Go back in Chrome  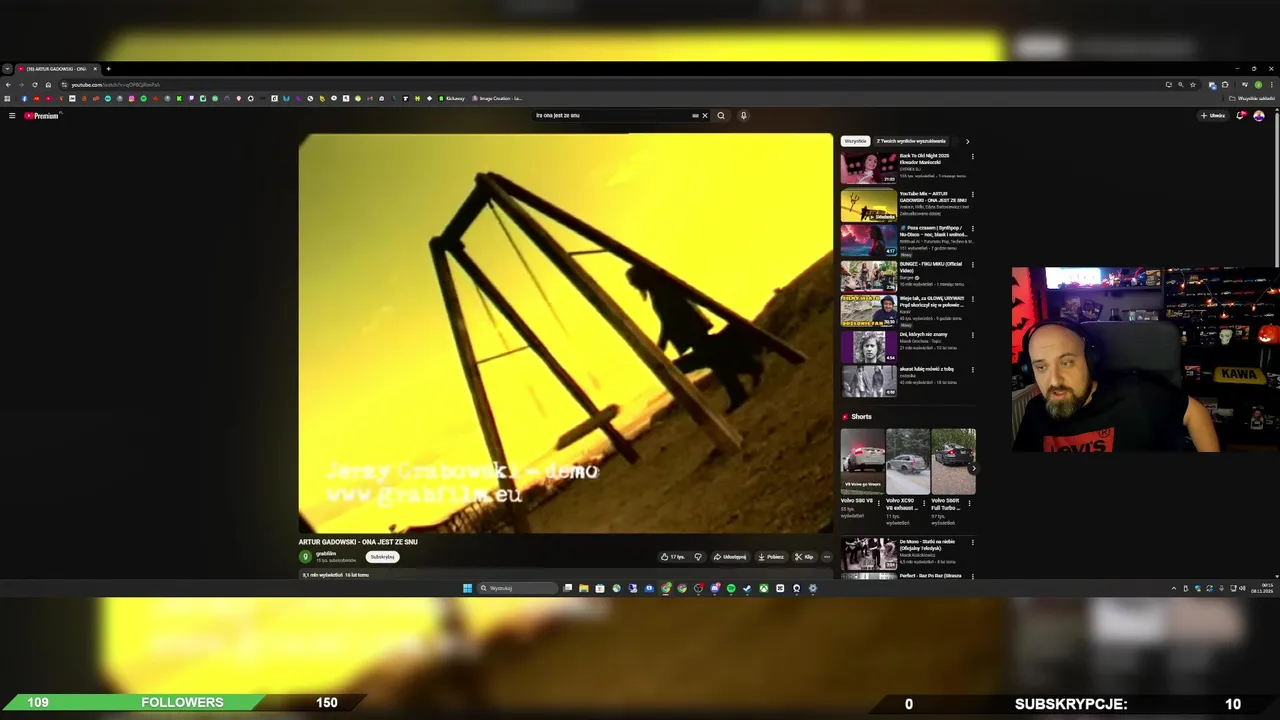[8, 85]
